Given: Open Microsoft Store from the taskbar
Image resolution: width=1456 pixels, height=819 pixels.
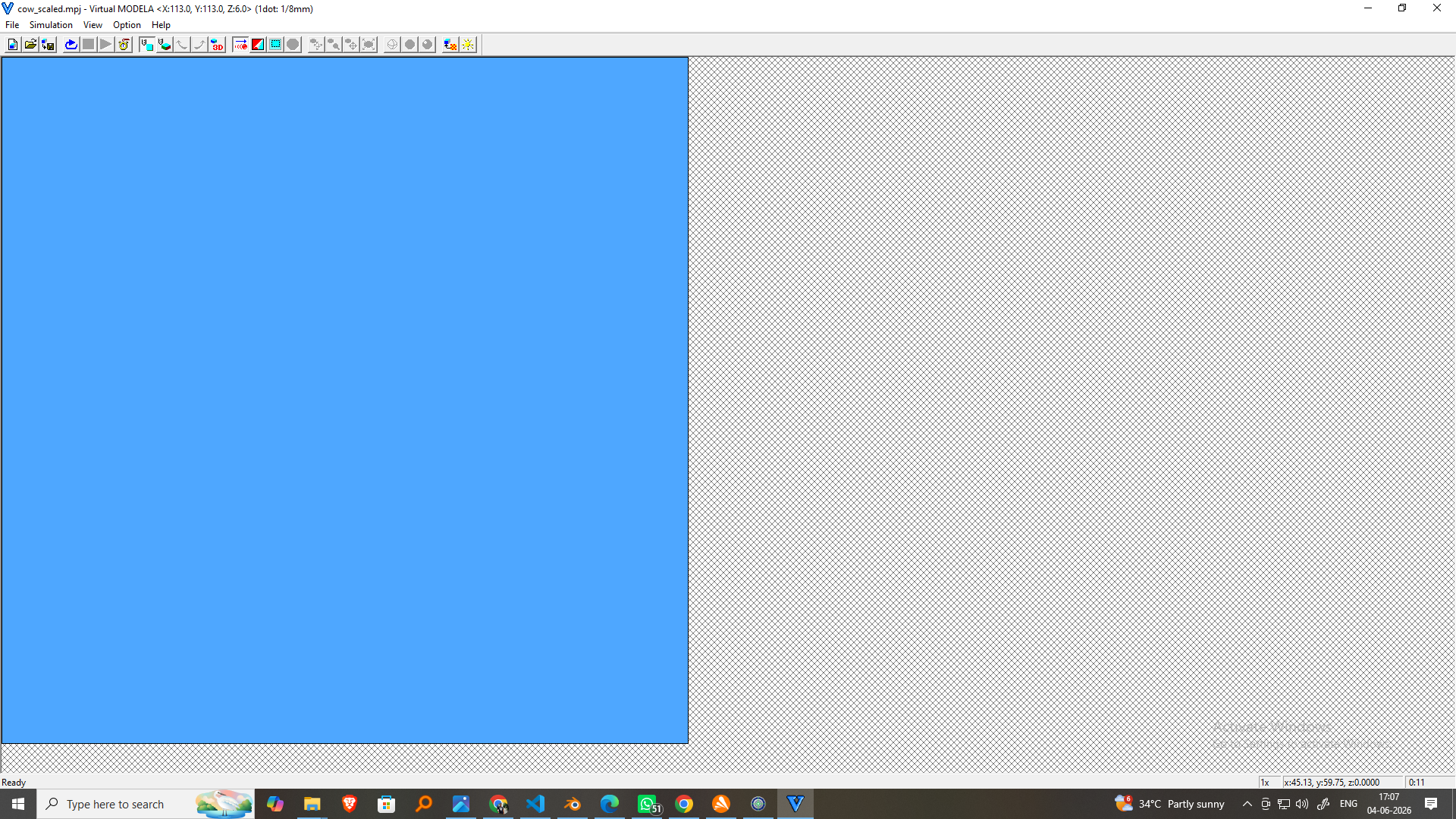Looking at the screenshot, I should click(386, 804).
